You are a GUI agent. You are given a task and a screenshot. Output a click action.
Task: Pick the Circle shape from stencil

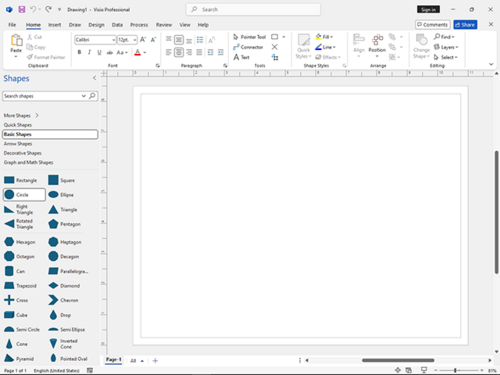coord(24,195)
